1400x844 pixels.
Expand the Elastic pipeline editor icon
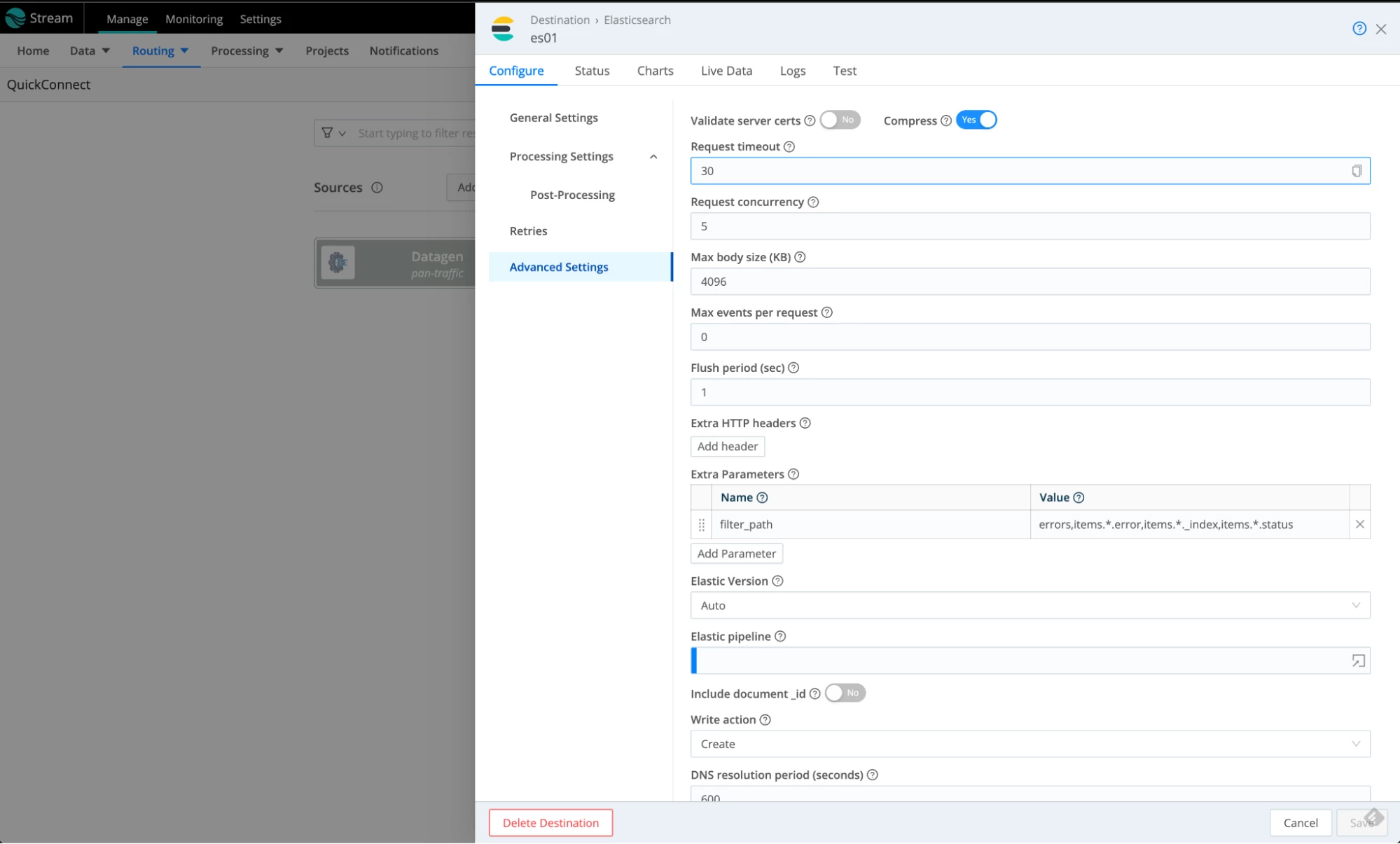[x=1358, y=660]
